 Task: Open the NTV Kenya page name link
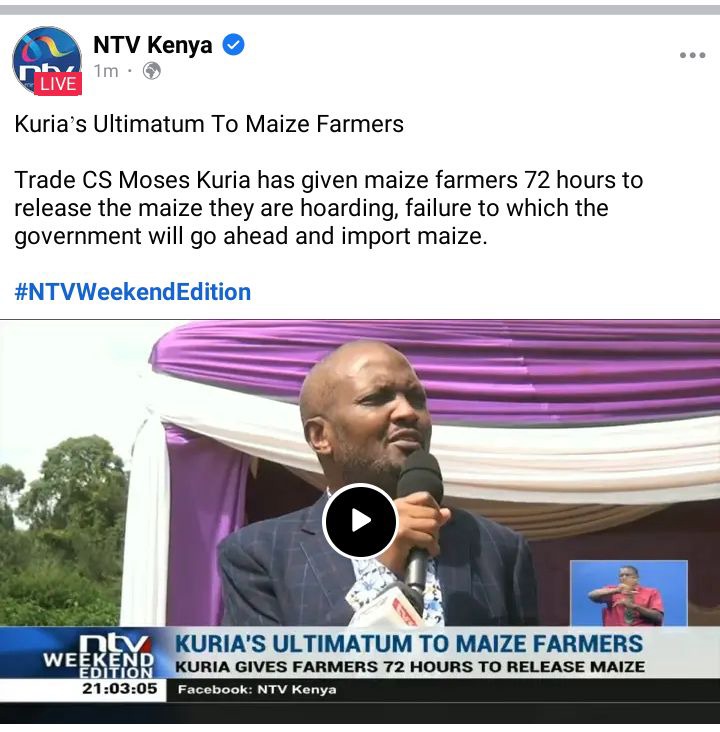153,45
